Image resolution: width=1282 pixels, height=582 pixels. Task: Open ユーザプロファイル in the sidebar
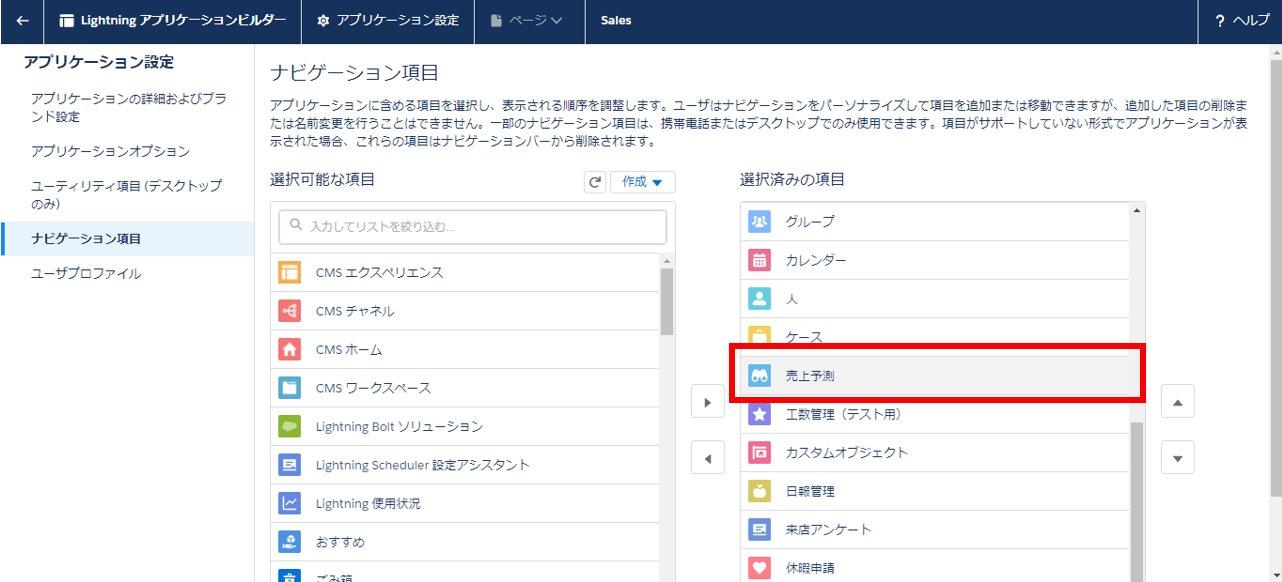pyautogui.click(x=86, y=274)
